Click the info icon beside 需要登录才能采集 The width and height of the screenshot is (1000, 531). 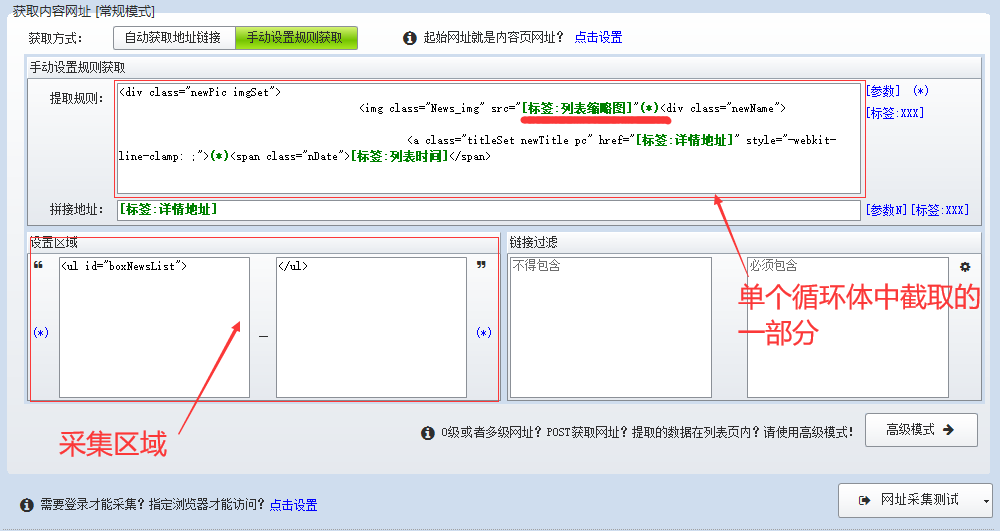27,504
